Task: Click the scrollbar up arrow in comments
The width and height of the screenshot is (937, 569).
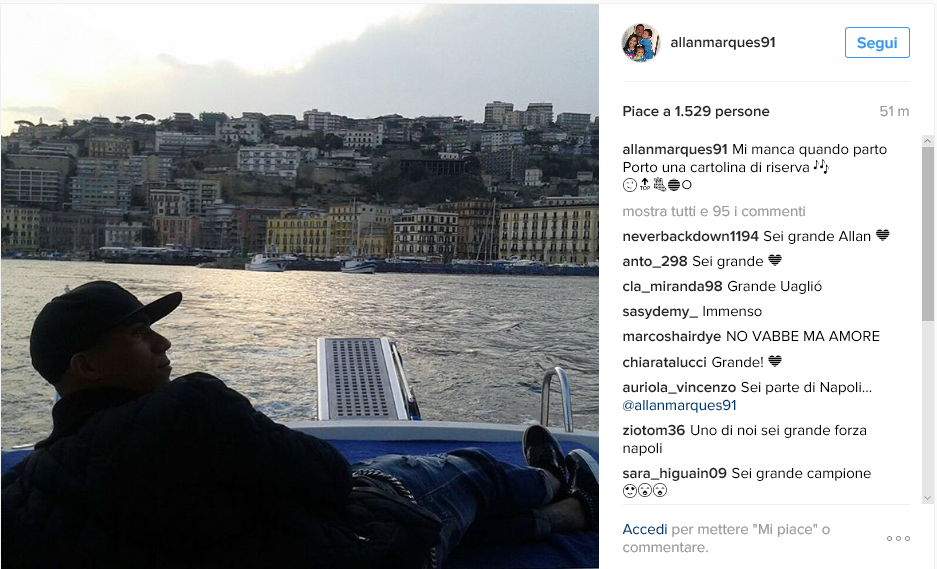Action: 927,141
